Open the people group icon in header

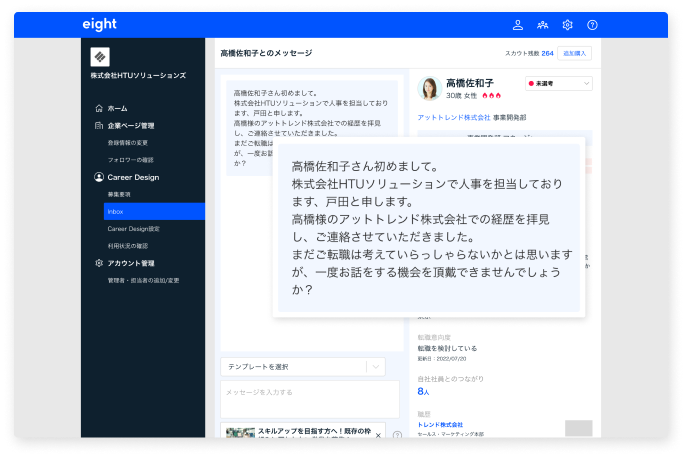pyautogui.click(x=542, y=25)
